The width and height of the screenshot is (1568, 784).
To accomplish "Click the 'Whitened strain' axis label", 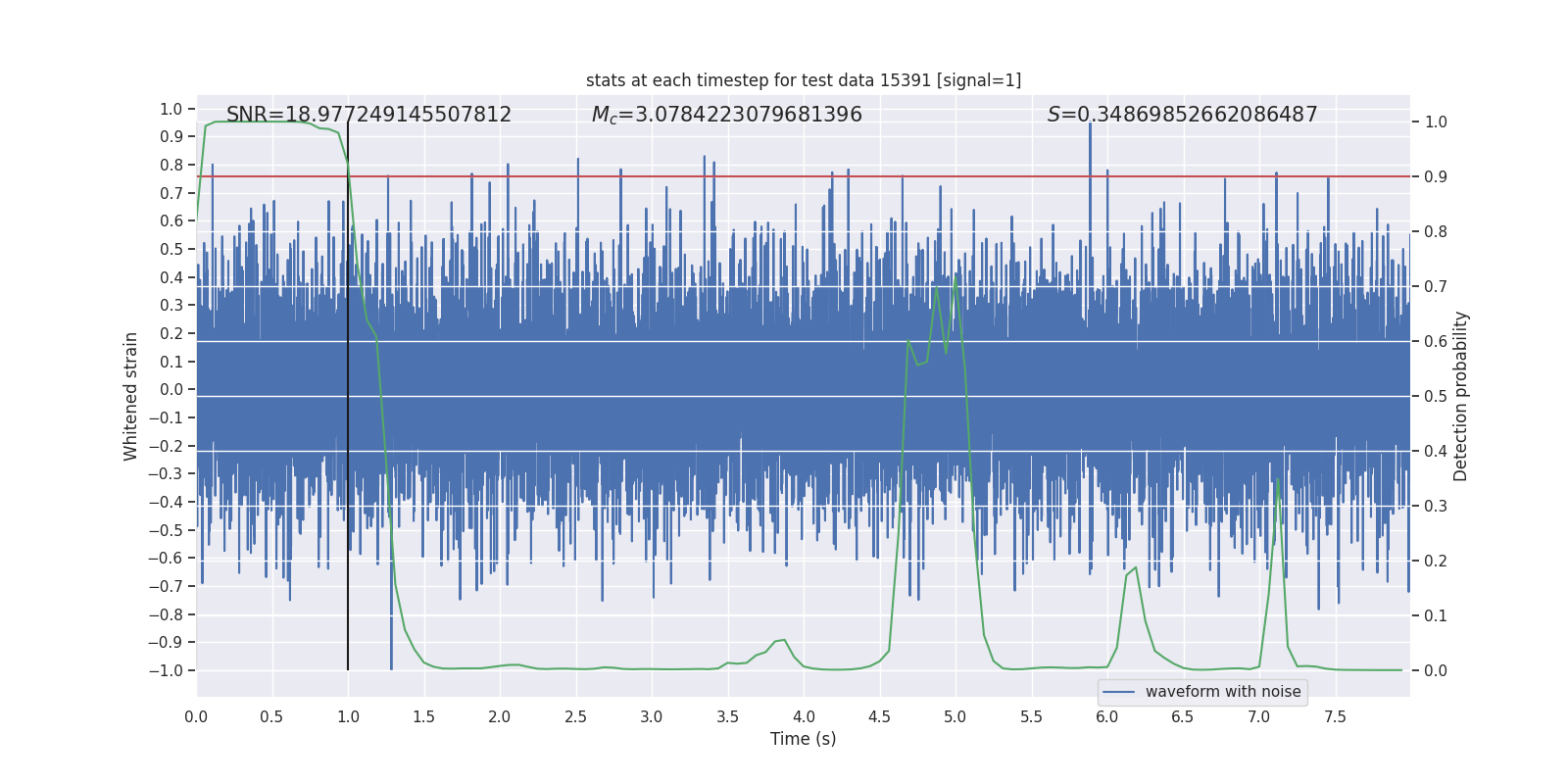I will (130, 396).
